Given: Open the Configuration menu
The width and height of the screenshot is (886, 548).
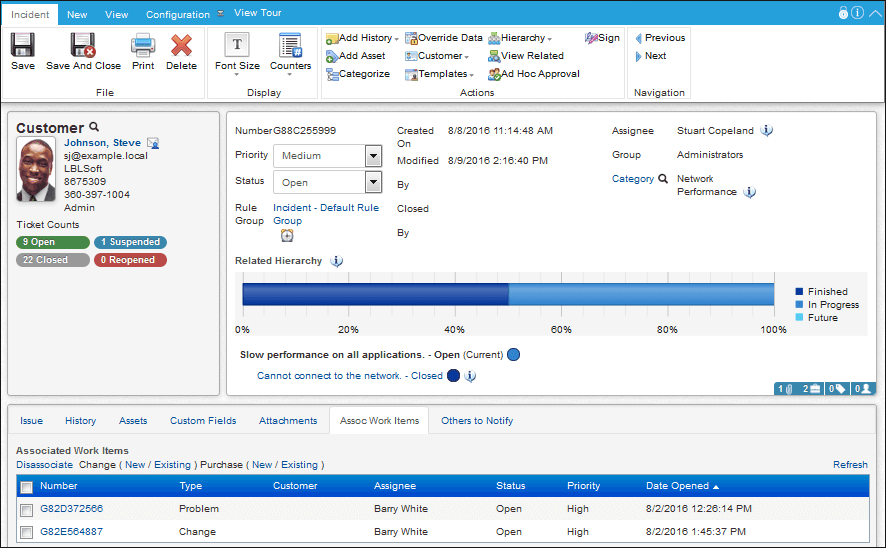Looking at the screenshot, I should pyautogui.click(x=178, y=14).
